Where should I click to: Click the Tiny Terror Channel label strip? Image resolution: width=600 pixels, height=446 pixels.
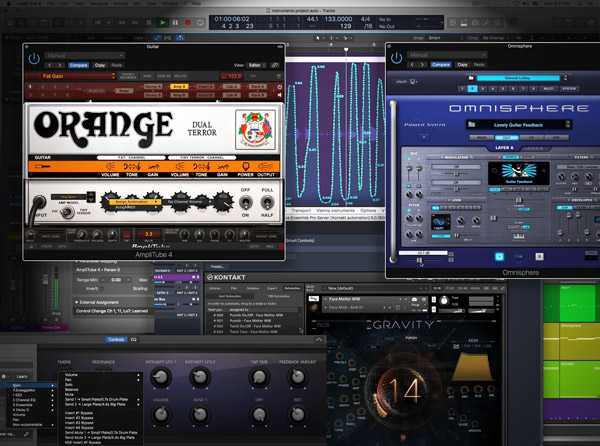202,158
